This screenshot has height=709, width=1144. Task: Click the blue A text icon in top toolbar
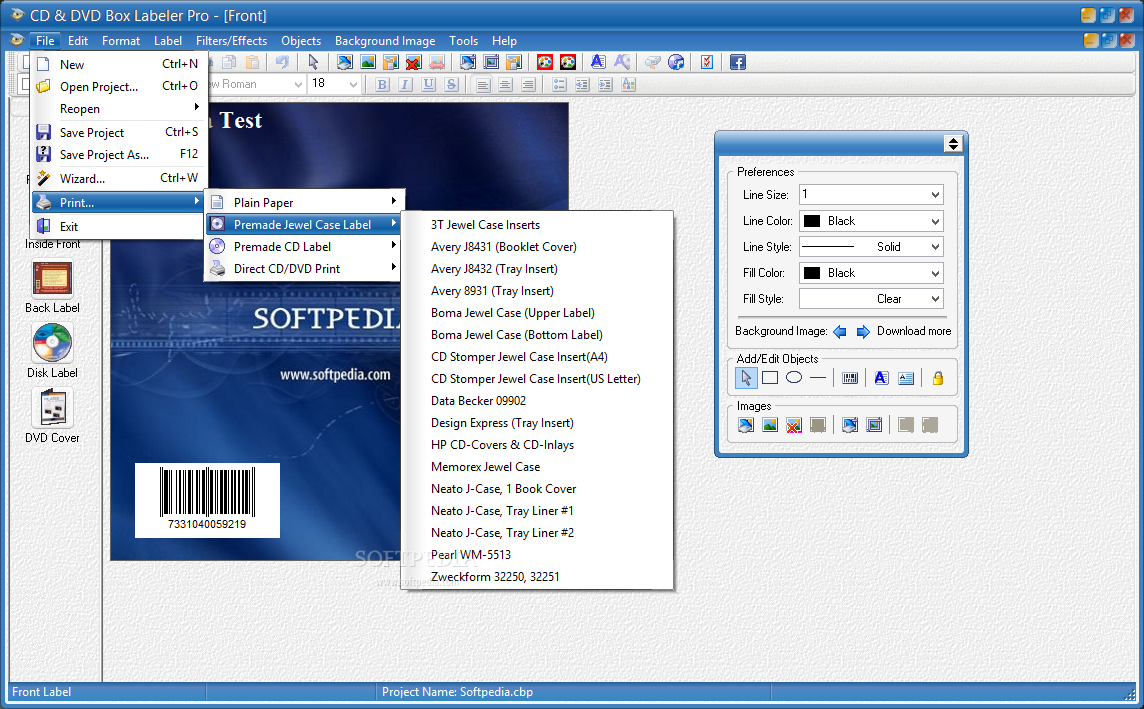[598, 62]
